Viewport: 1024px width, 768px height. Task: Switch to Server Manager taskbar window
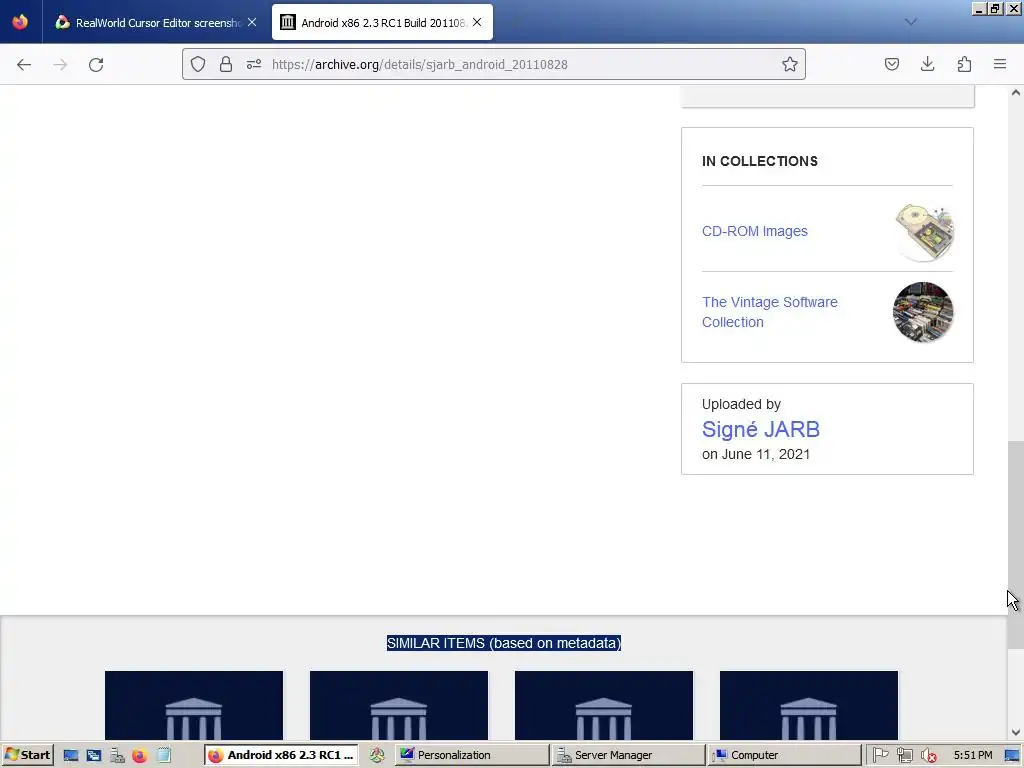(628, 755)
